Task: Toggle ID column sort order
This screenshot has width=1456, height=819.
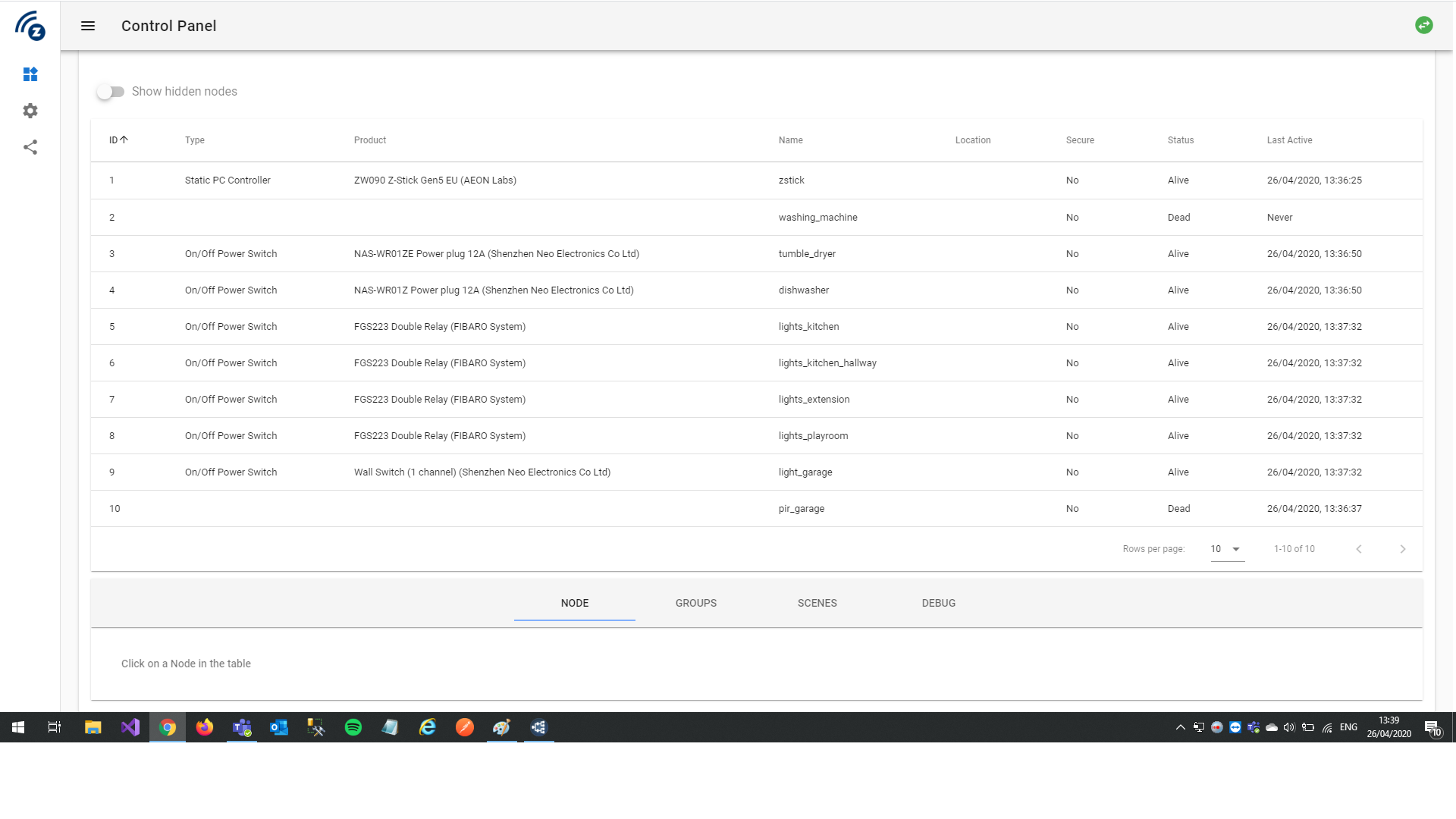Action: (118, 140)
